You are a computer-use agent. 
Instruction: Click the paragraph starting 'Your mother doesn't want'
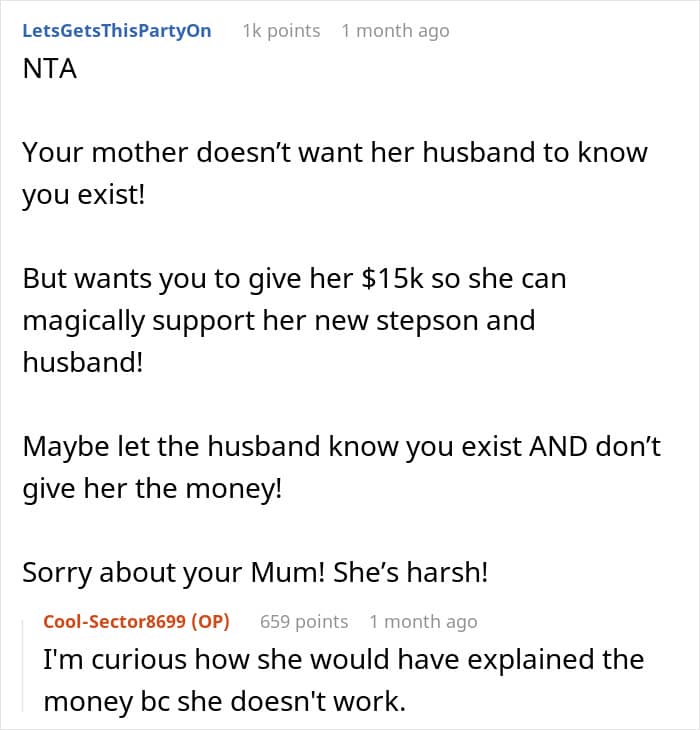(x=335, y=153)
